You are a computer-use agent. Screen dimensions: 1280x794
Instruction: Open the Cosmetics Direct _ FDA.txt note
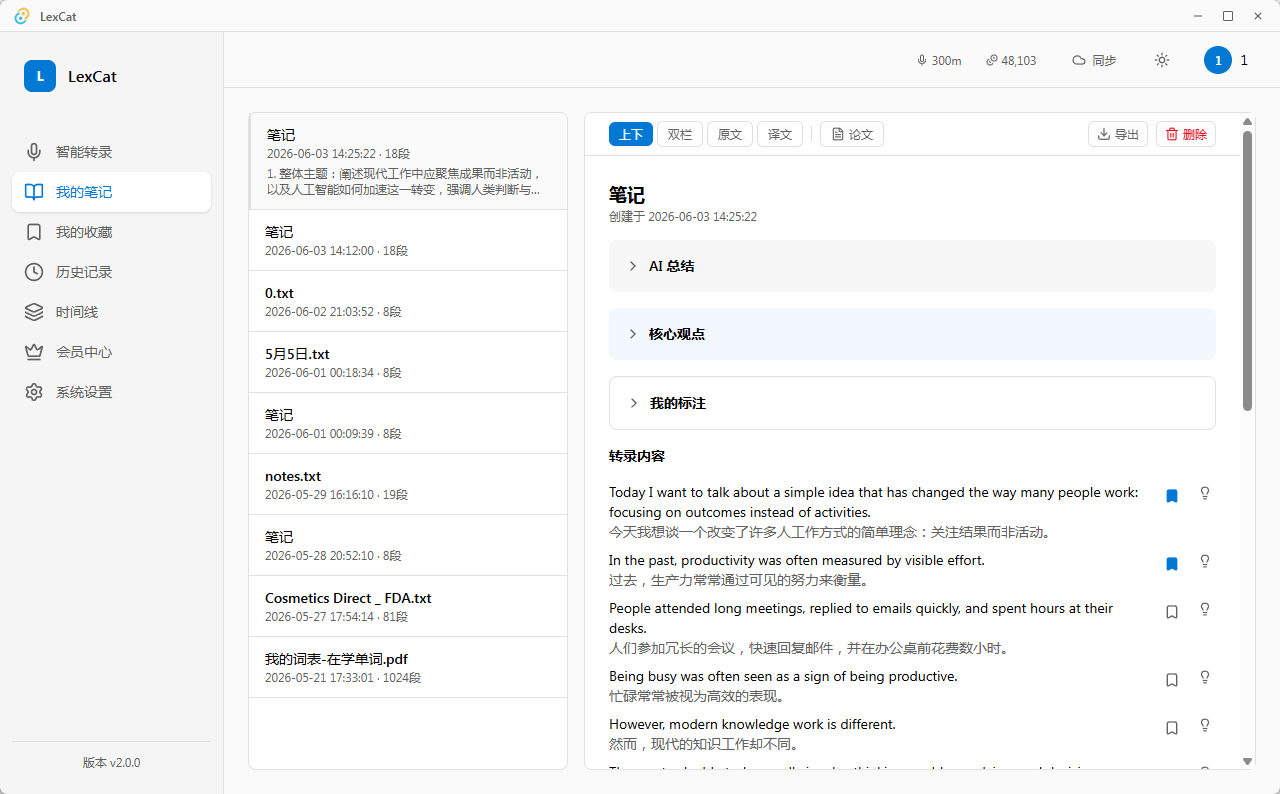tap(408, 606)
